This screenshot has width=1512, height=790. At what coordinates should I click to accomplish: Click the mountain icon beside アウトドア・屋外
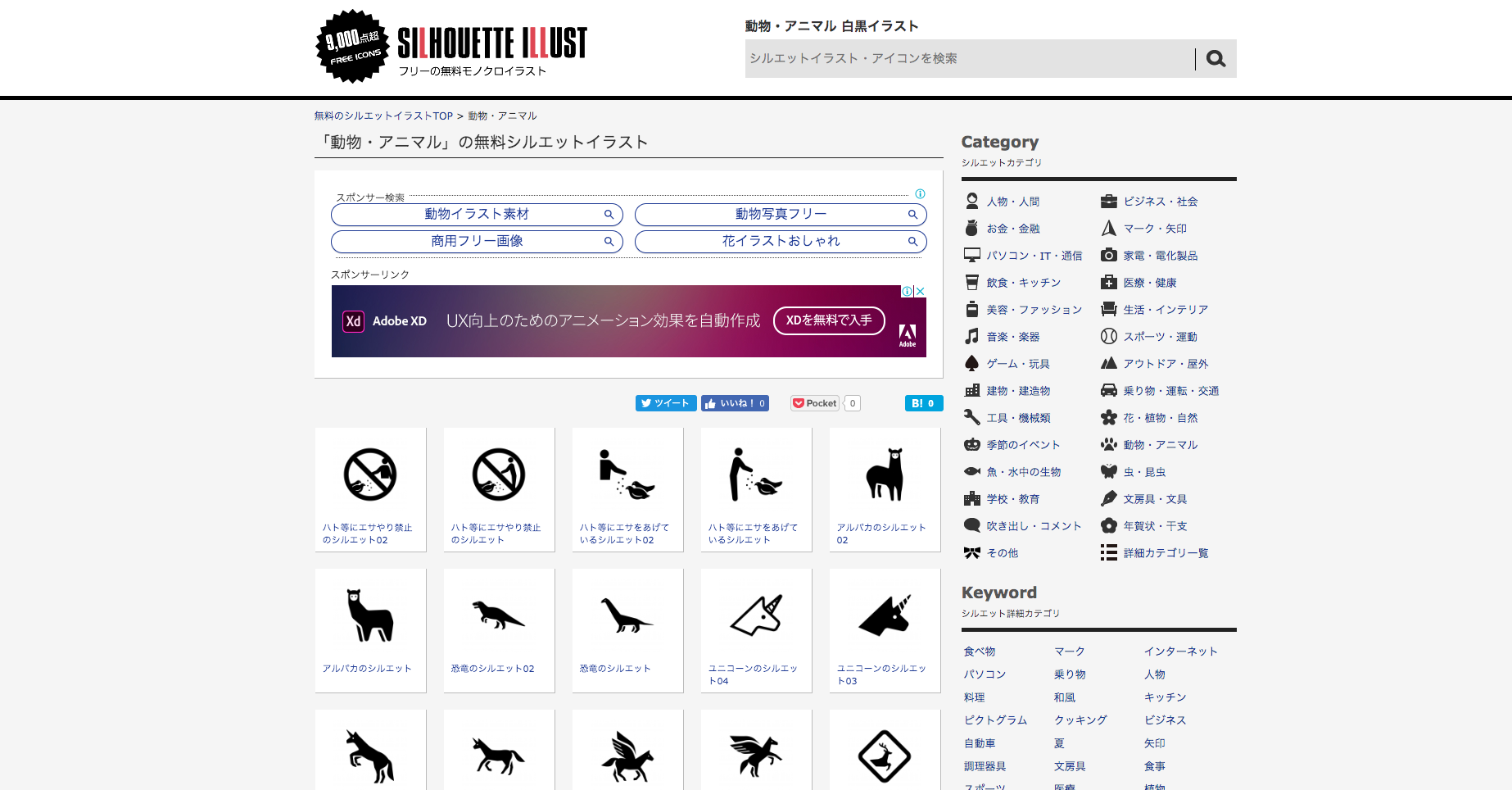point(1109,363)
